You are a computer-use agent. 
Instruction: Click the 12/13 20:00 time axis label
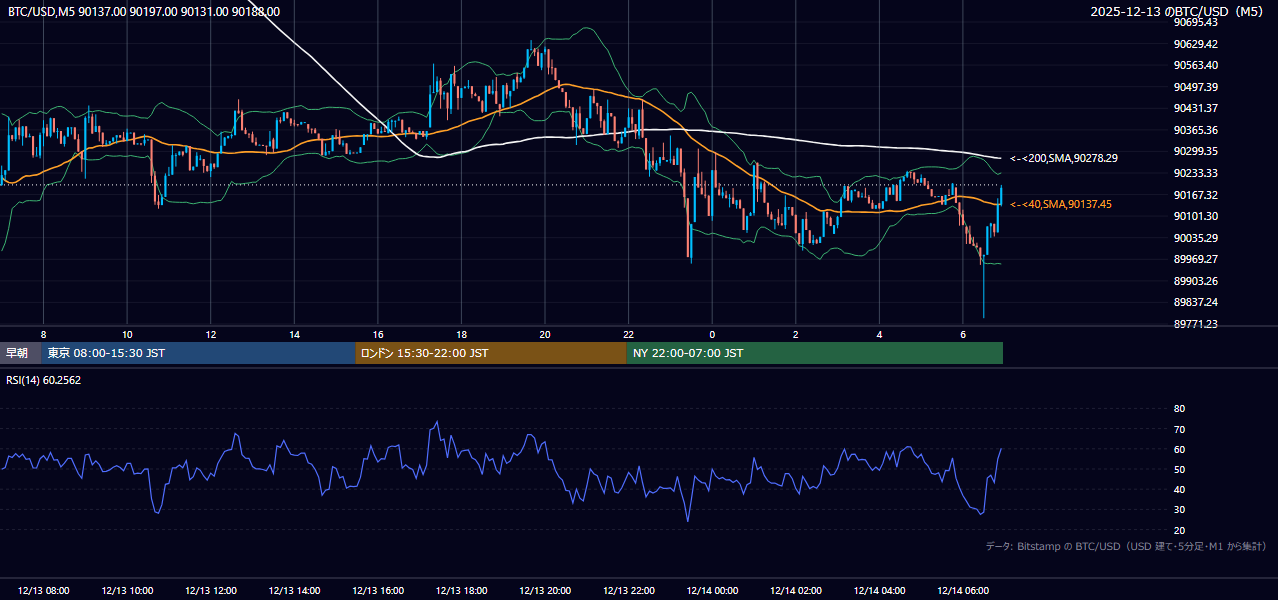545,591
